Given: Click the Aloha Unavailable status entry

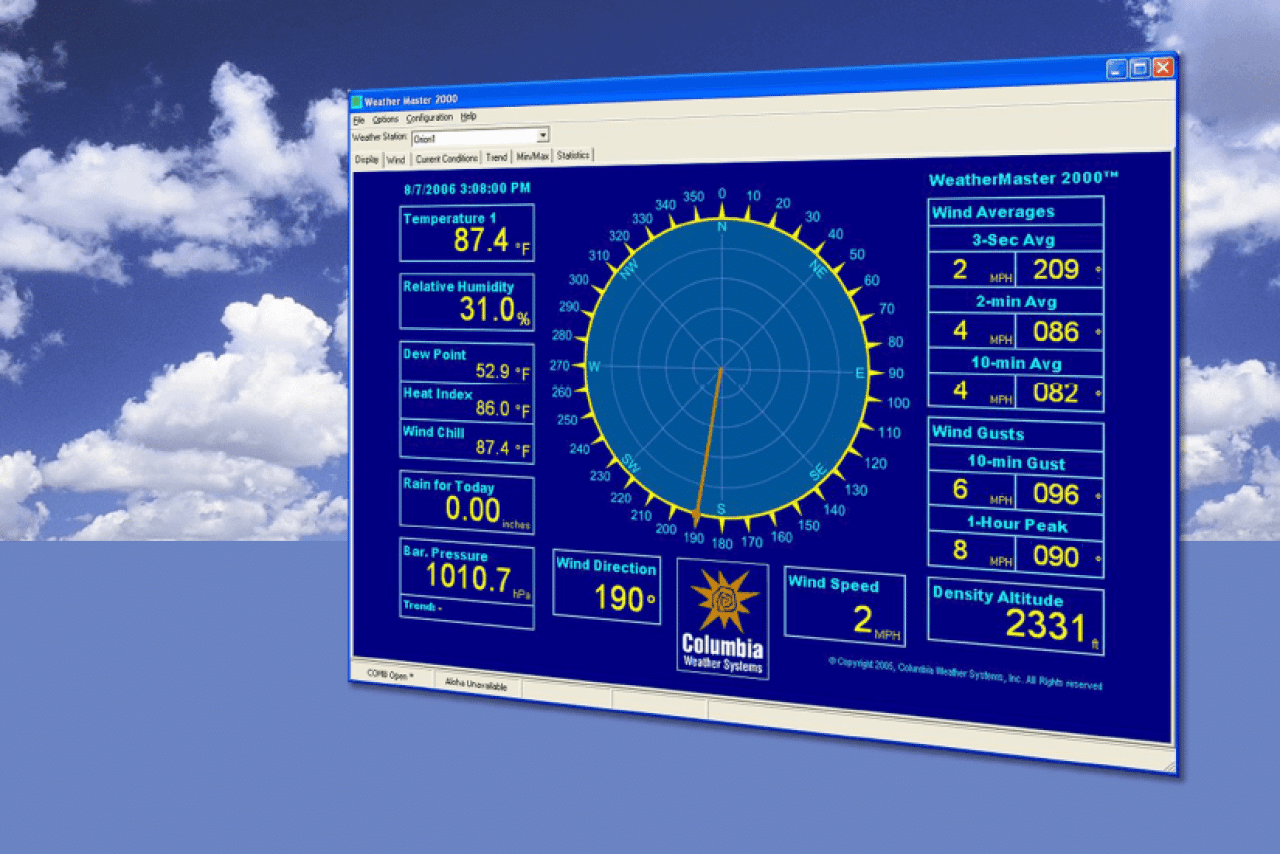Looking at the screenshot, I should point(476,686).
